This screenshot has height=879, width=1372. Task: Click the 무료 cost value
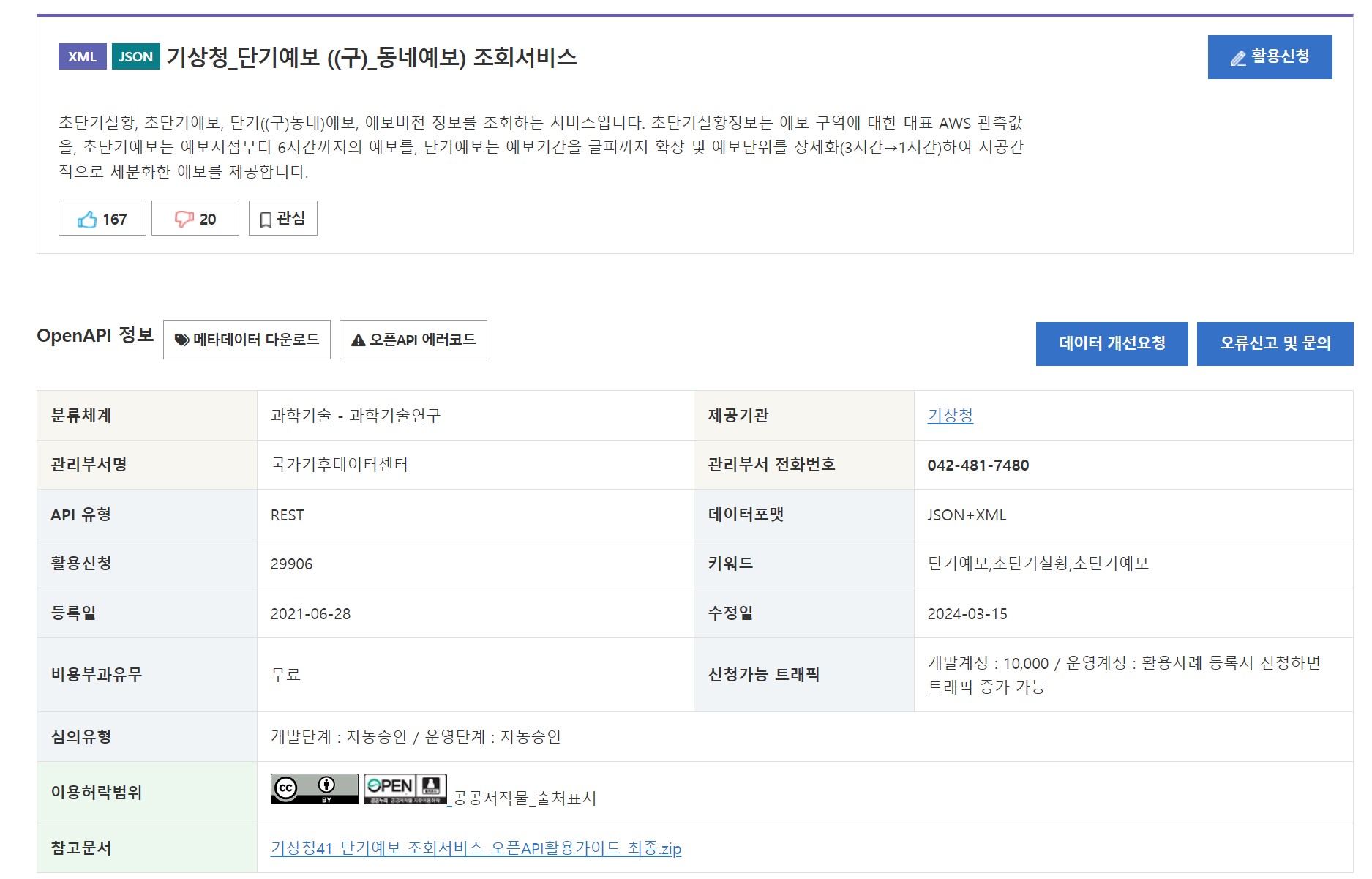(286, 675)
